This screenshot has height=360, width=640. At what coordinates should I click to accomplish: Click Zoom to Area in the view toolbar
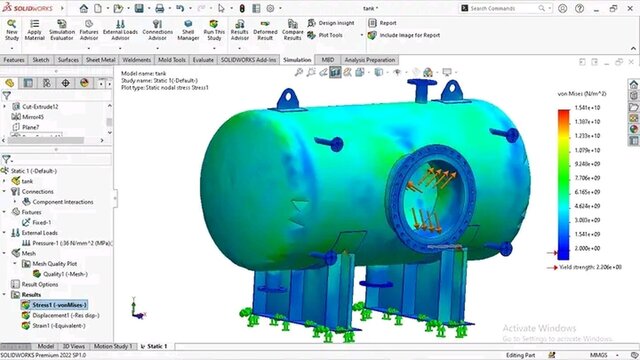311,72
